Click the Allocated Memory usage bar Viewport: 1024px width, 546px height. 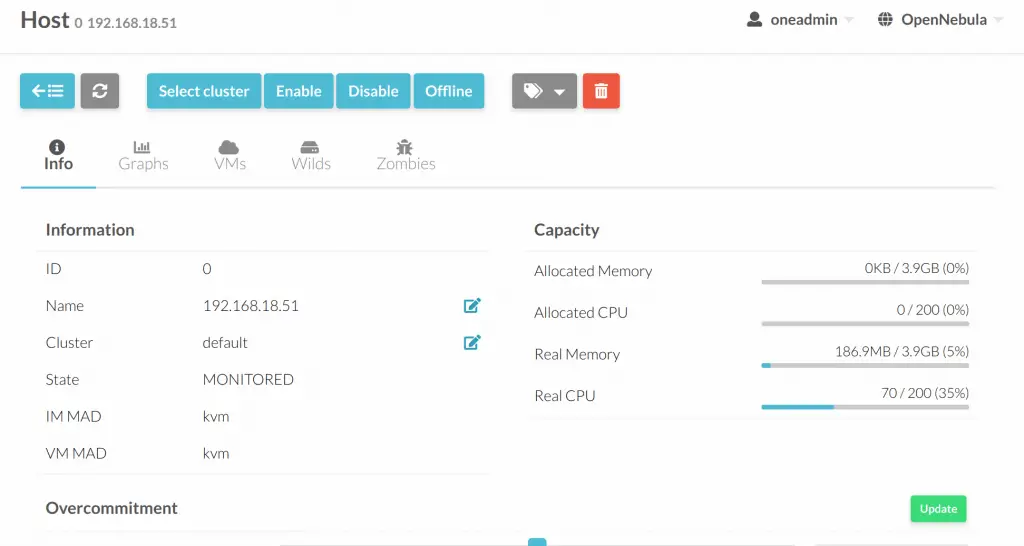point(865,282)
